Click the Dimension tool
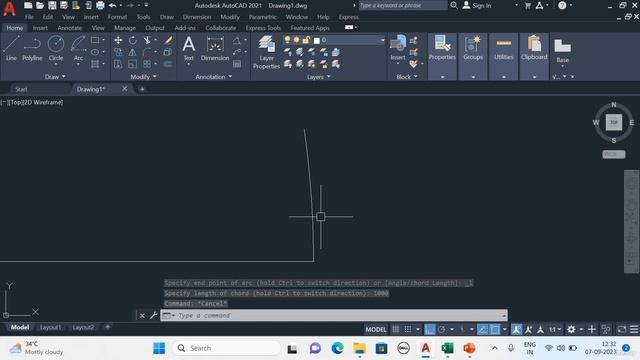This screenshot has width=640, height=360. tap(215, 48)
